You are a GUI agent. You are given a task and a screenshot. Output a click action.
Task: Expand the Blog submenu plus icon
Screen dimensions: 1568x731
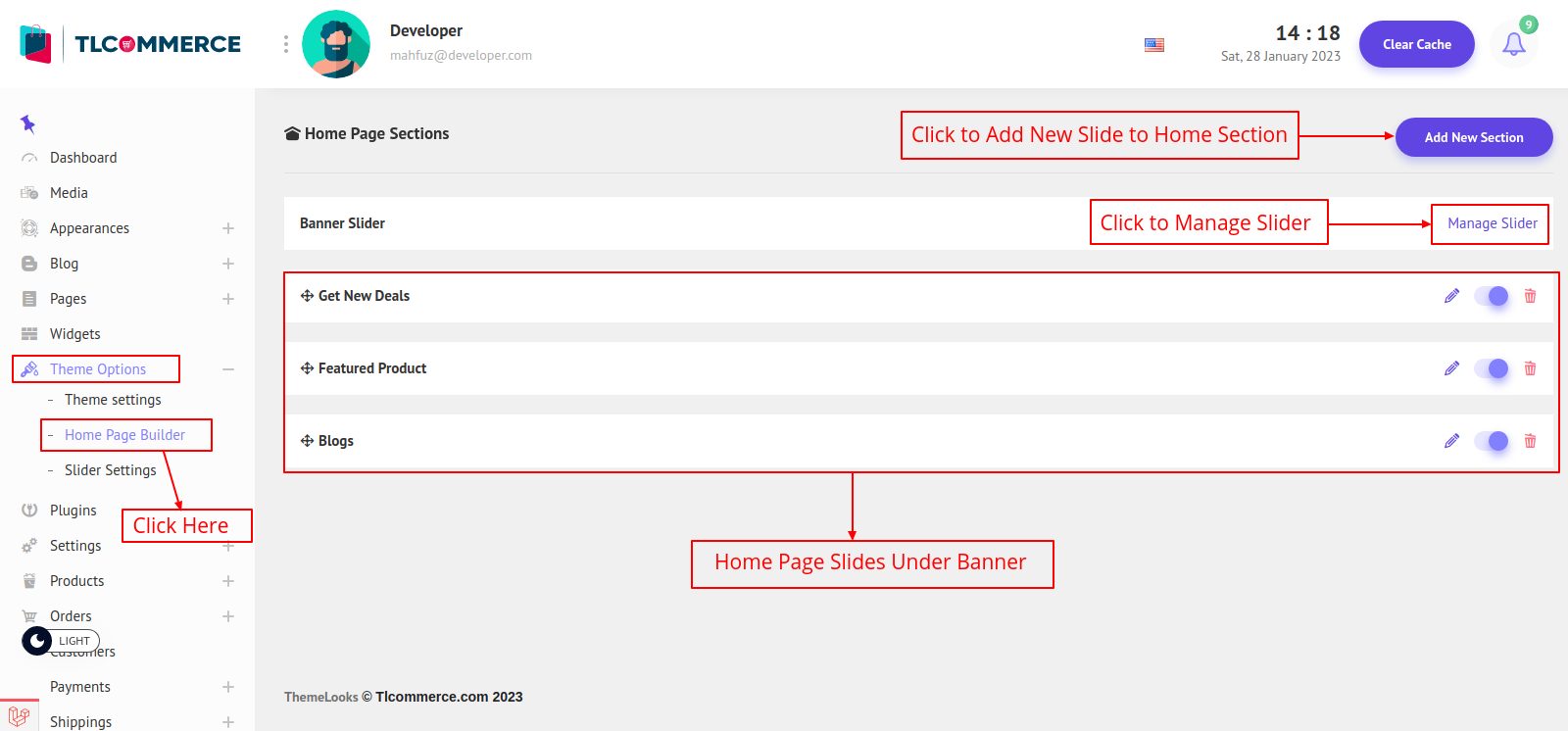click(227, 264)
